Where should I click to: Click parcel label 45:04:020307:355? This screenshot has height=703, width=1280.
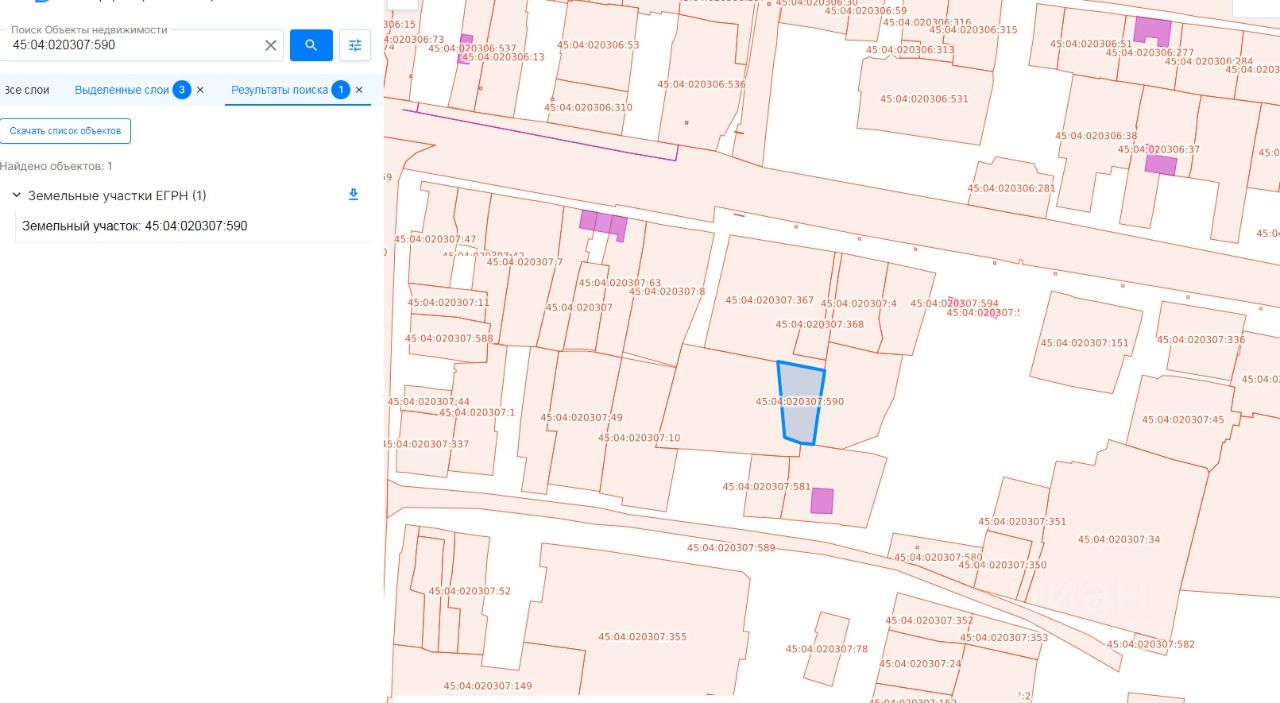pyautogui.click(x=643, y=637)
